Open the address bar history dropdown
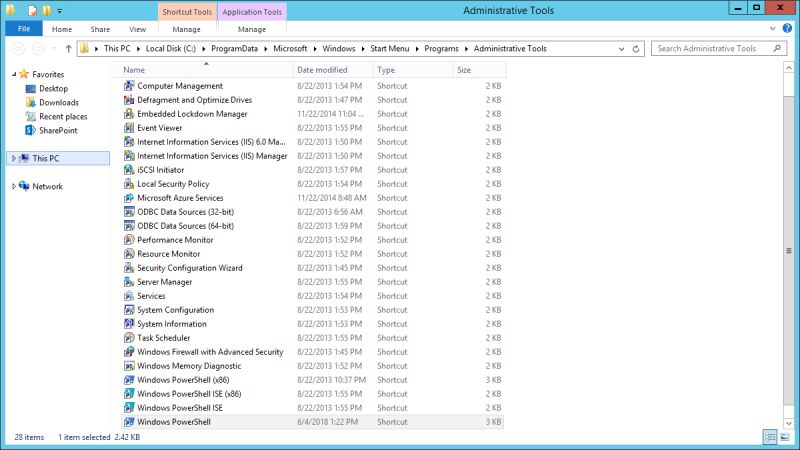 [621, 49]
